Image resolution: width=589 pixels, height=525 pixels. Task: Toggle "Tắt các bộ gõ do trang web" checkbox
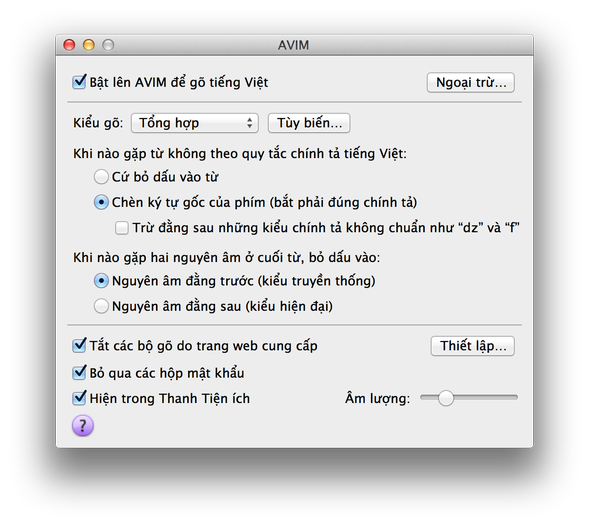tap(79, 345)
